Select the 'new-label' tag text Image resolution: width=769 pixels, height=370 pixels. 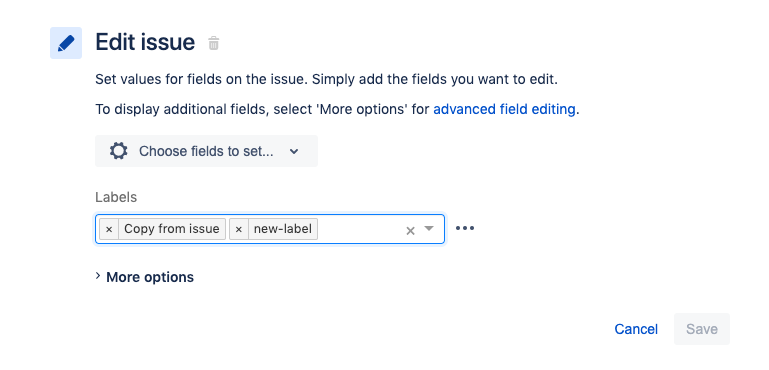282,229
